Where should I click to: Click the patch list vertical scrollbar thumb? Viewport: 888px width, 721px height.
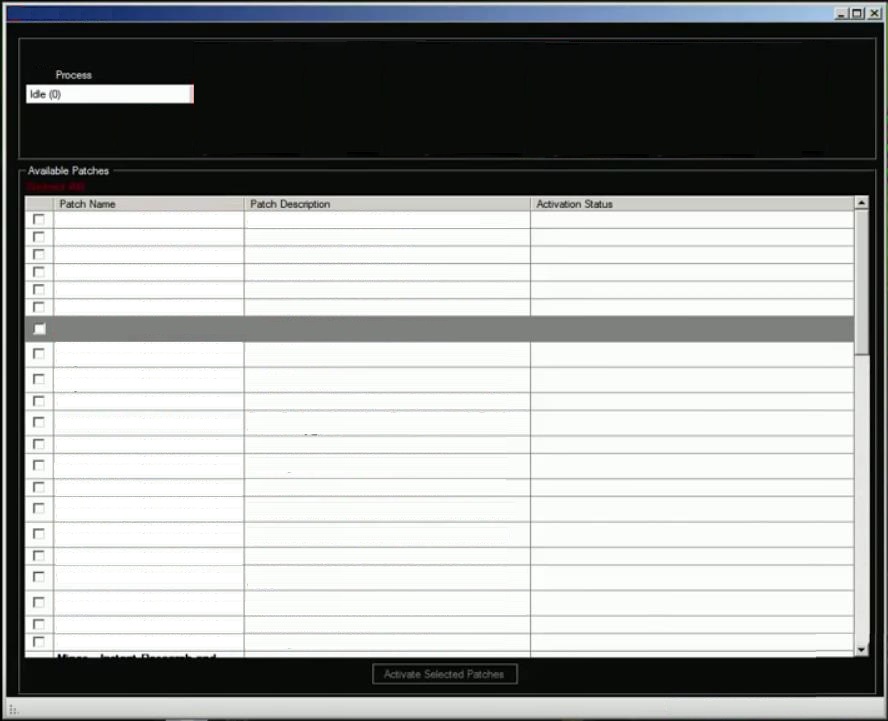(x=861, y=282)
